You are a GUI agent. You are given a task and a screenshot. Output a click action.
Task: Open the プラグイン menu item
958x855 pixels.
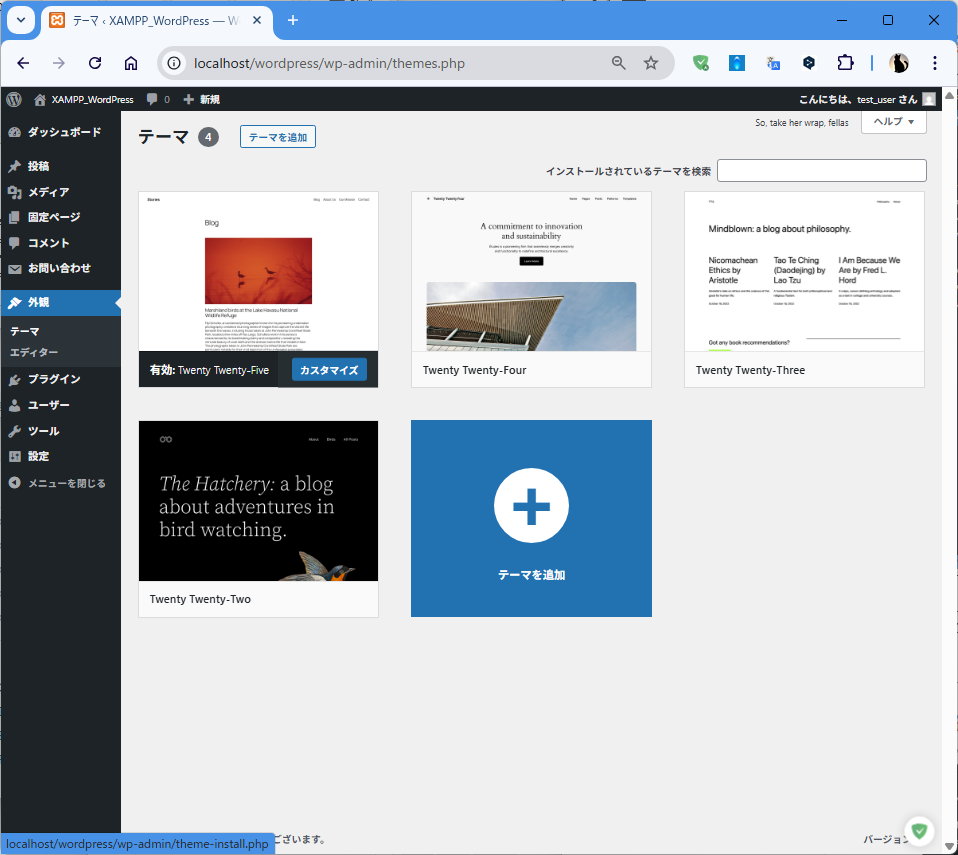tap(54, 379)
